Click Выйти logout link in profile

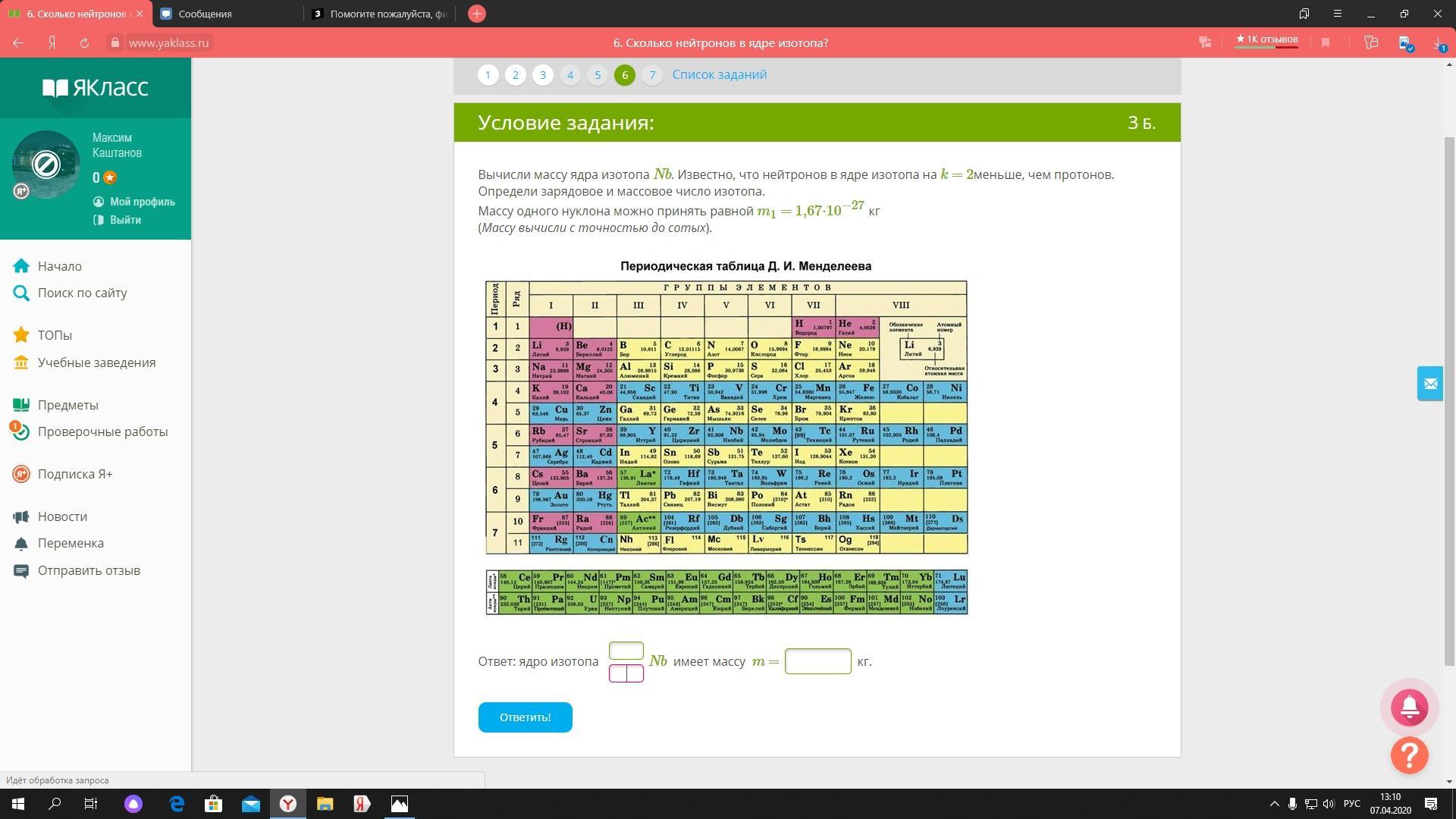pyautogui.click(x=125, y=220)
